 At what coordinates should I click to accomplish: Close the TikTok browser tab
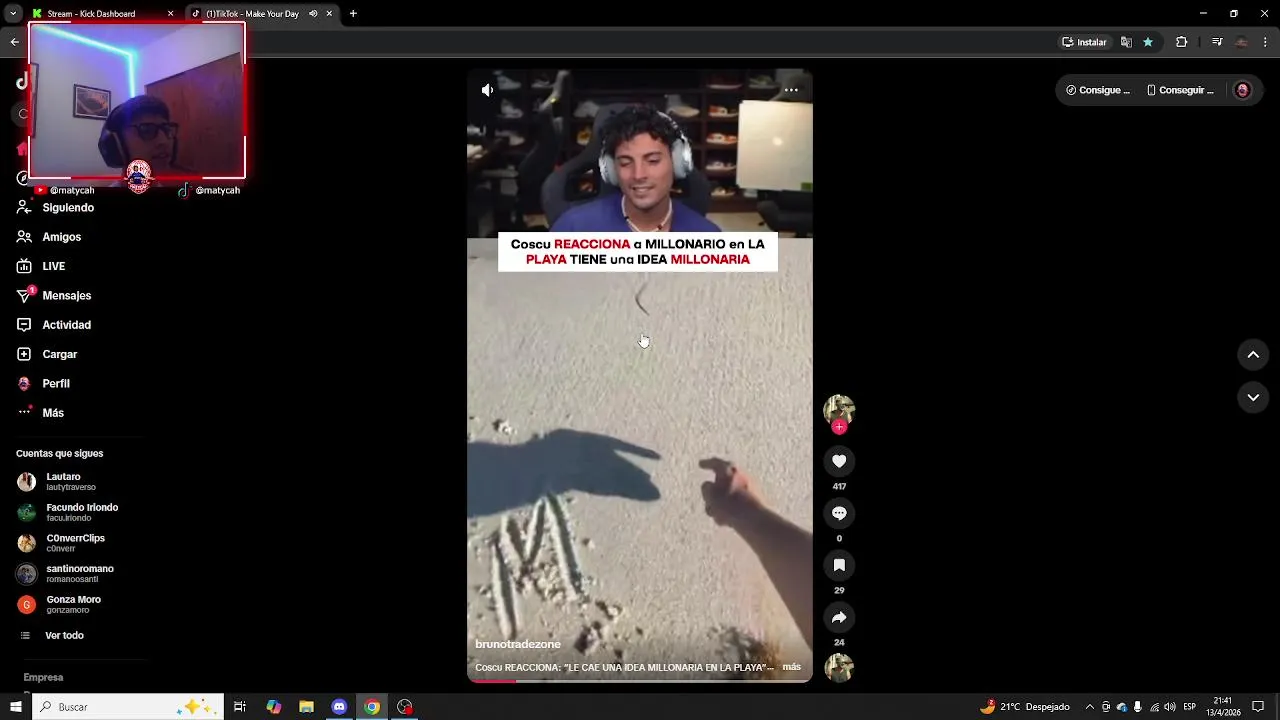pos(329,14)
